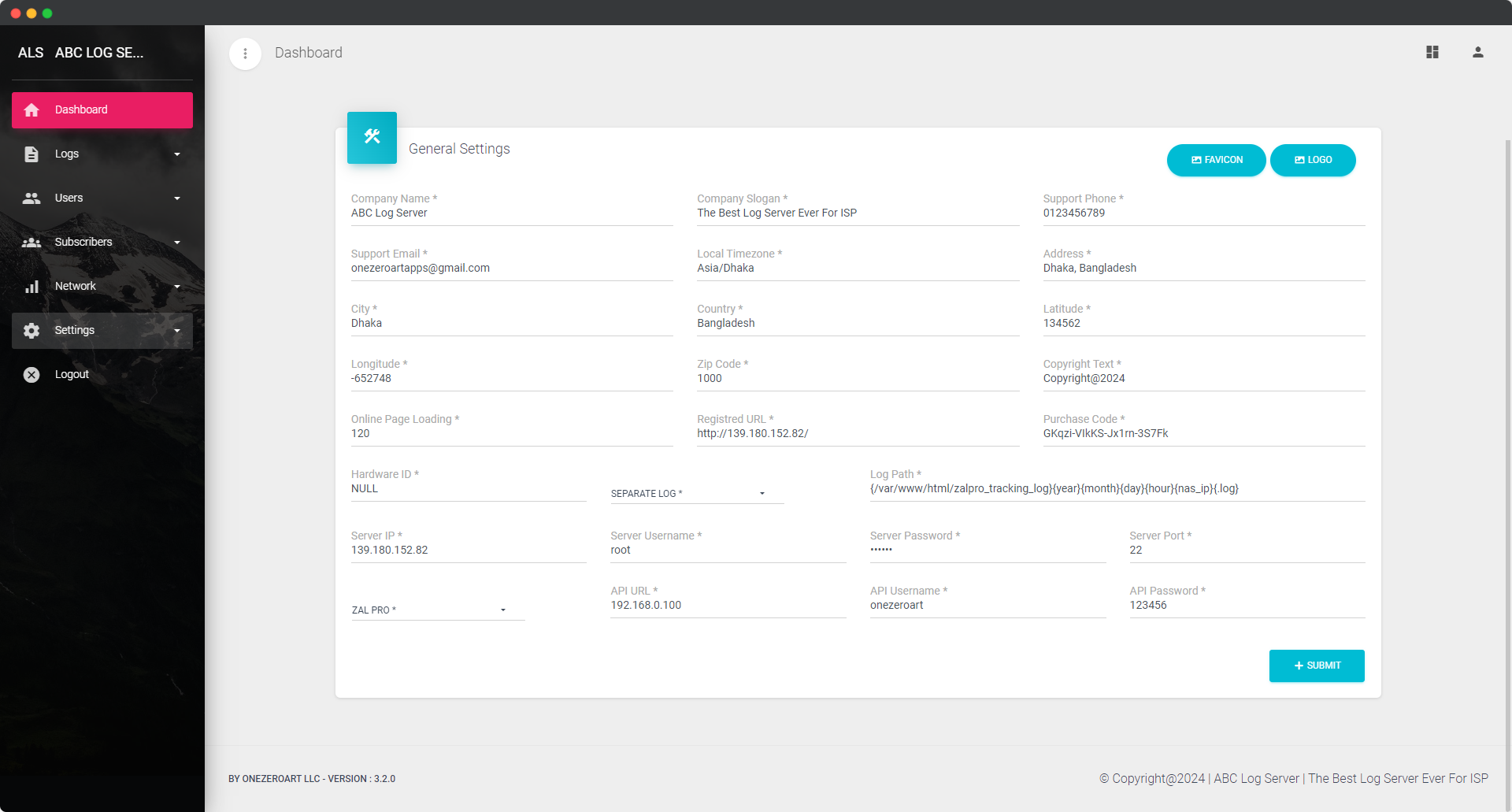
Task: Click the Server Password field
Action: (x=988, y=550)
